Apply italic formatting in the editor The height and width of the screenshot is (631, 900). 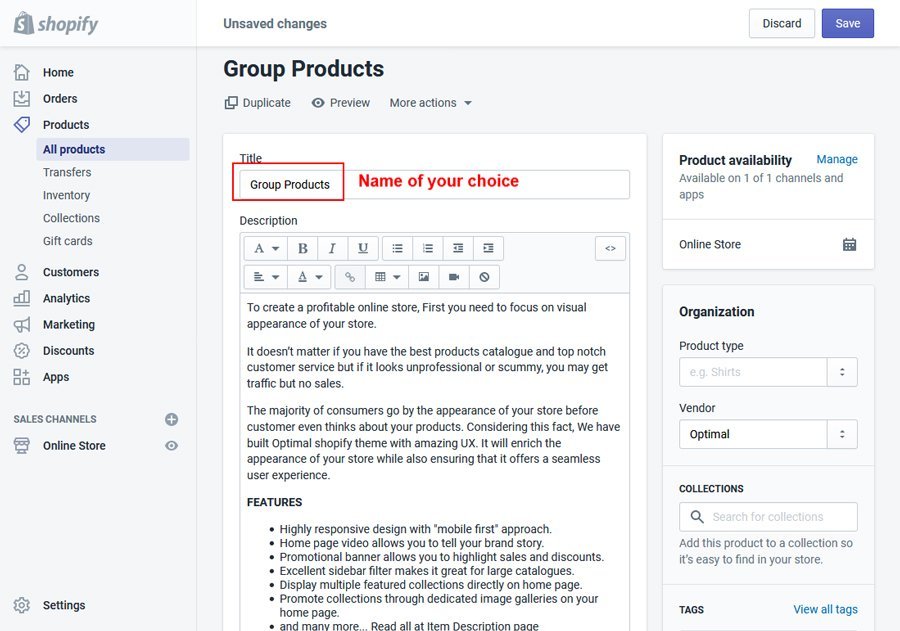pos(332,248)
